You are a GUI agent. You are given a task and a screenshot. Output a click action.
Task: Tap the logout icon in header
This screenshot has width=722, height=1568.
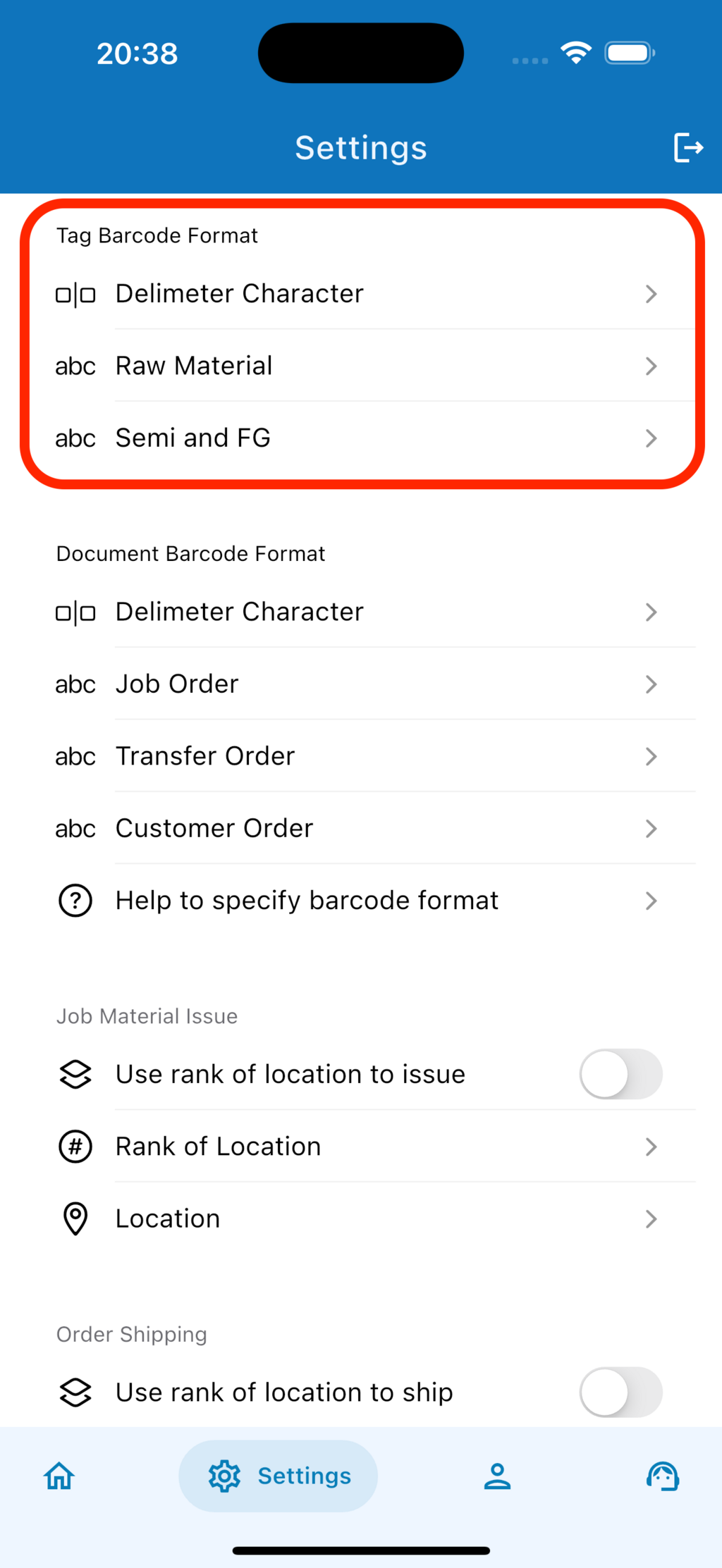(688, 147)
